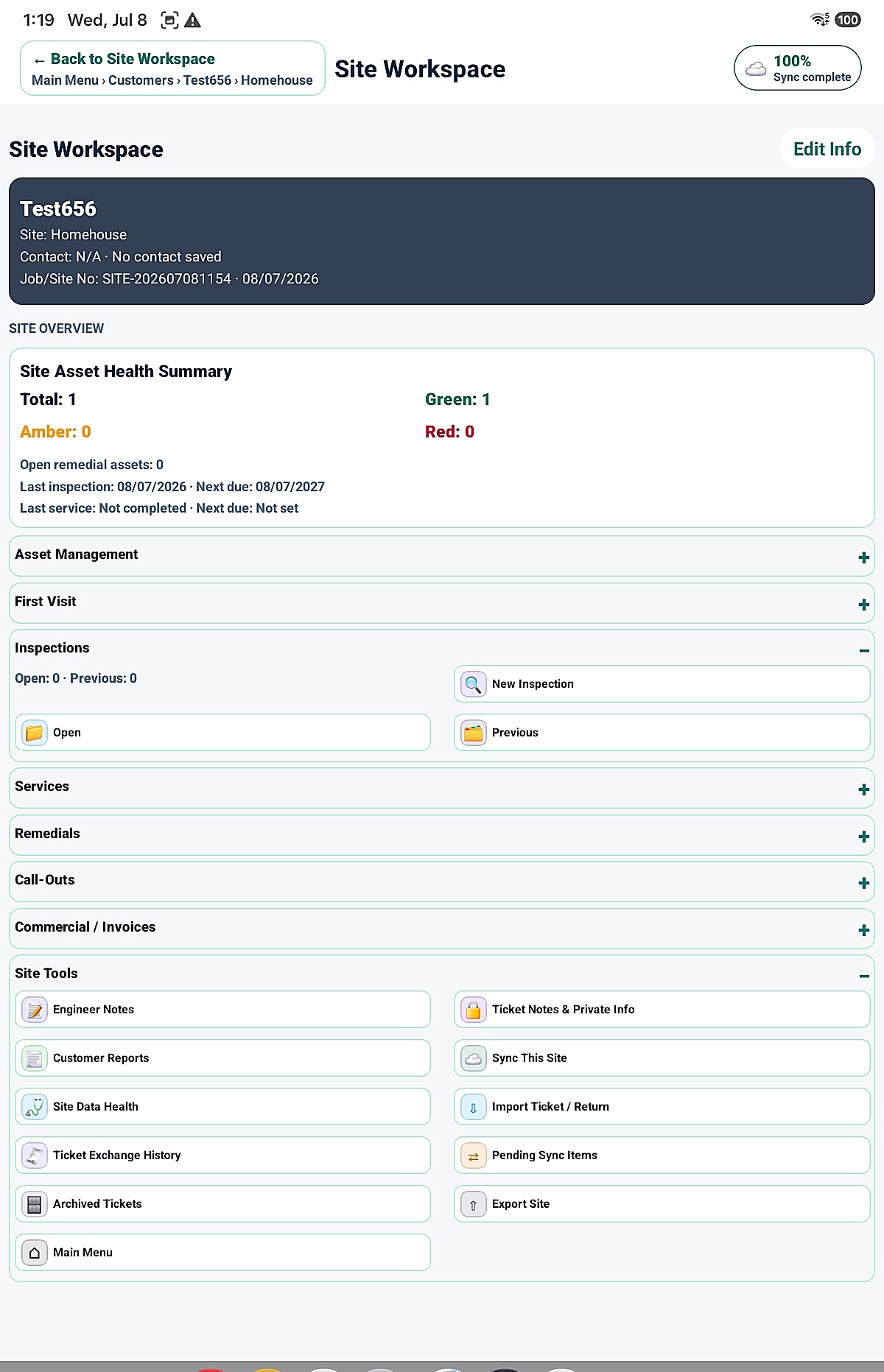Open Engineer Notes notepad icon
Screen dimensions: 884x1372
click(x=34, y=1010)
